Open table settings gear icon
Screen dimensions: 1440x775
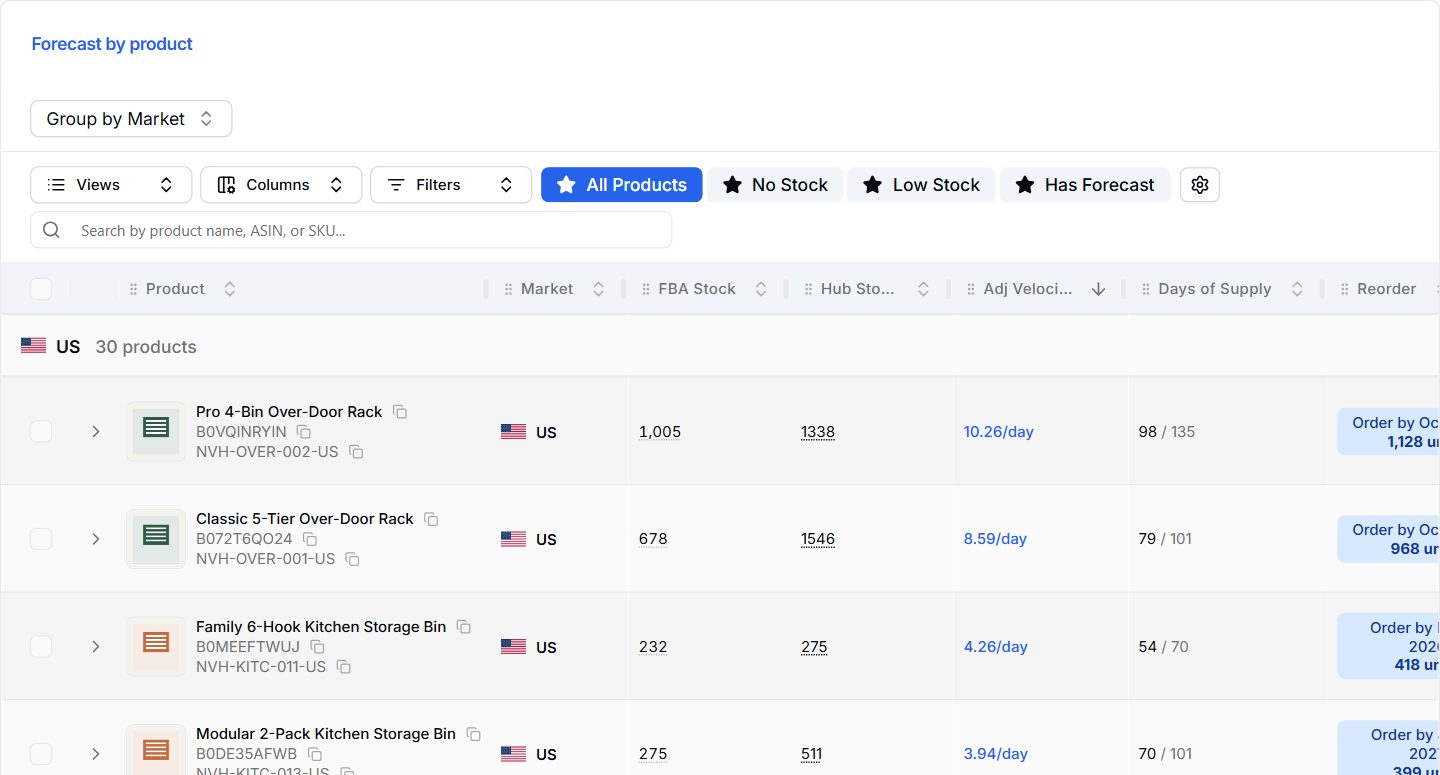coord(1200,185)
